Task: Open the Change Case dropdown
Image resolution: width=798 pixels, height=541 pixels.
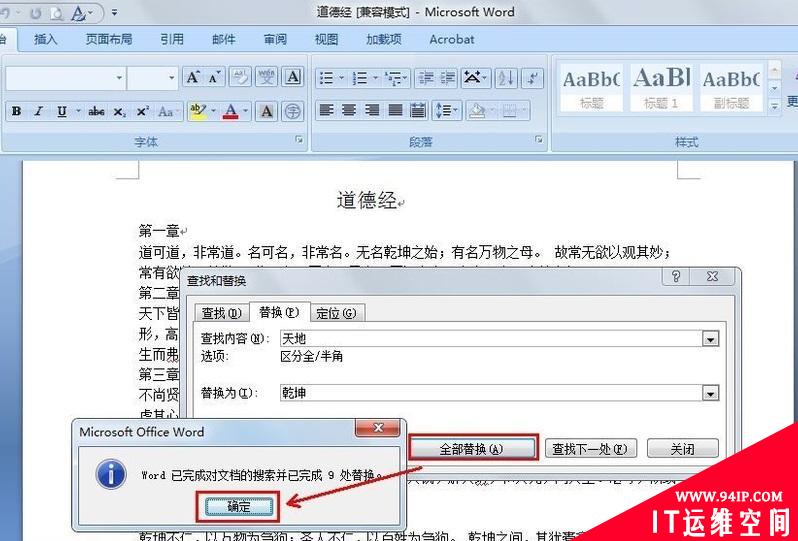Action: click(x=168, y=111)
